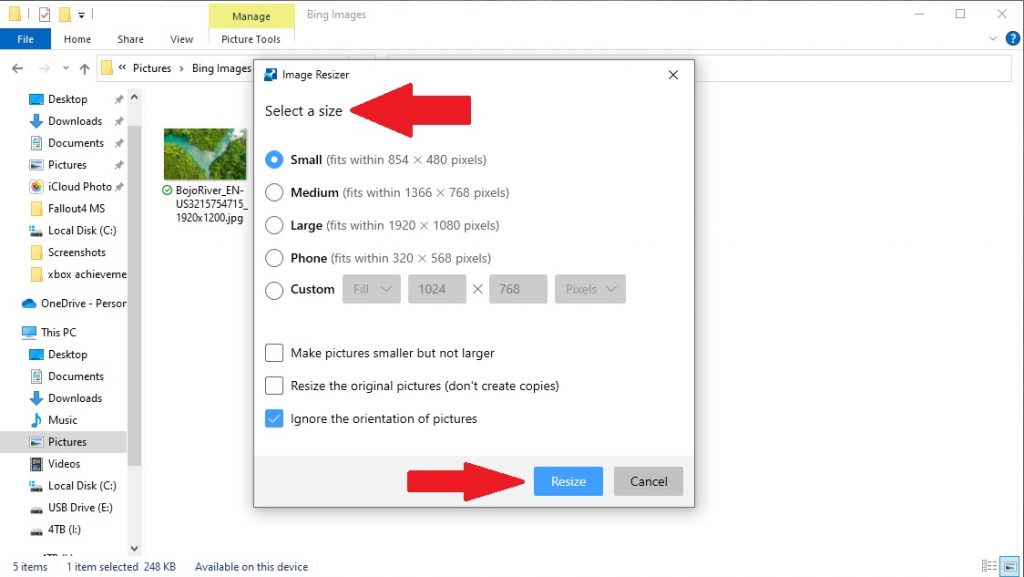Screen dimensions: 1024x577
Task: Open the Fill mode dropdown
Action: click(372, 289)
